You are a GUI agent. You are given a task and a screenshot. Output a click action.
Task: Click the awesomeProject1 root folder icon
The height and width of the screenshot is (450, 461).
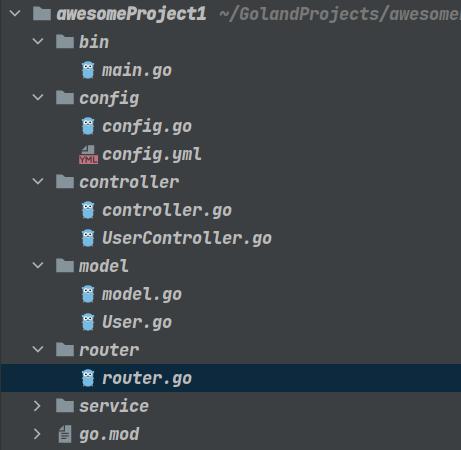tap(42, 14)
